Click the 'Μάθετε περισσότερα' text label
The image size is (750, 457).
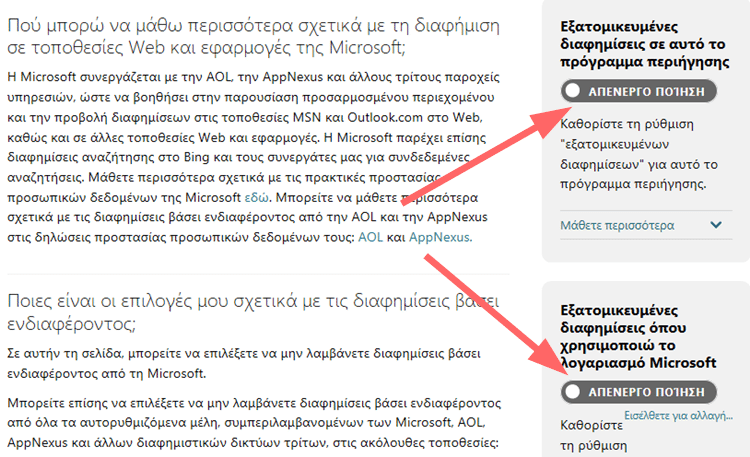(617, 225)
